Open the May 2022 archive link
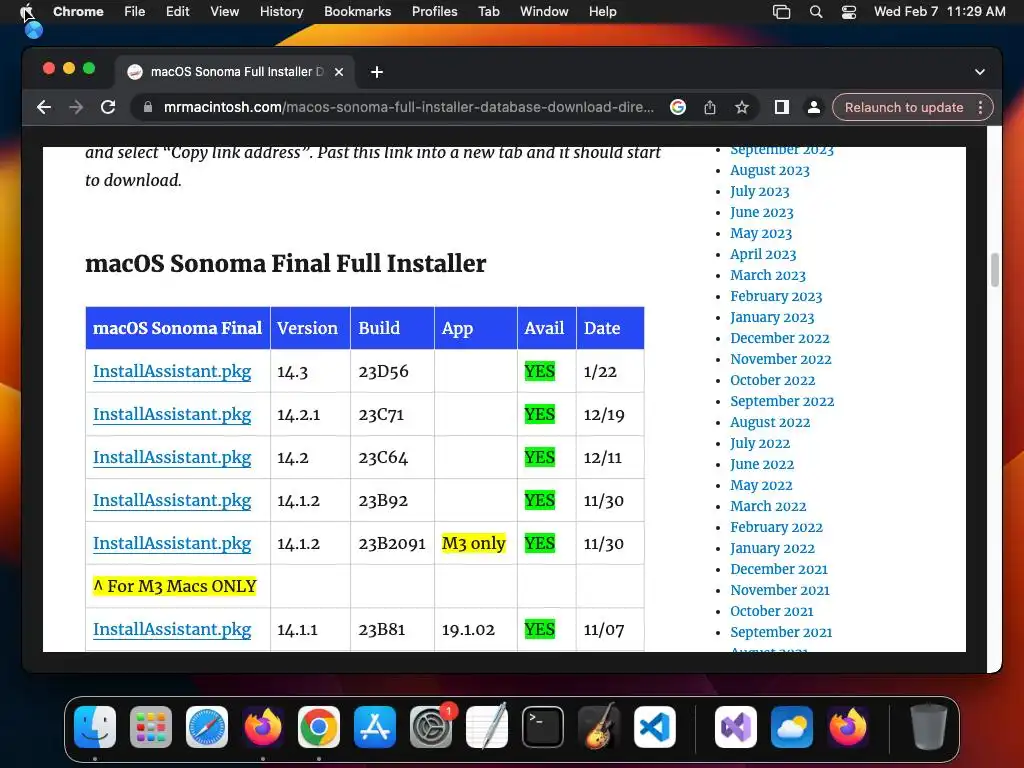 click(x=761, y=485)
